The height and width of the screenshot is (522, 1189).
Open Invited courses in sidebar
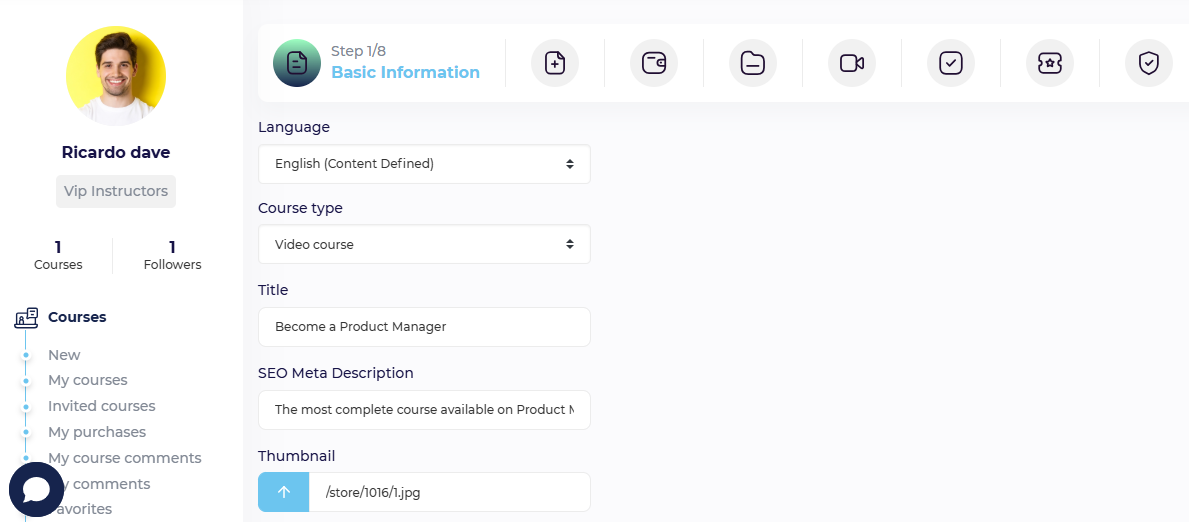tap(102, 406)
